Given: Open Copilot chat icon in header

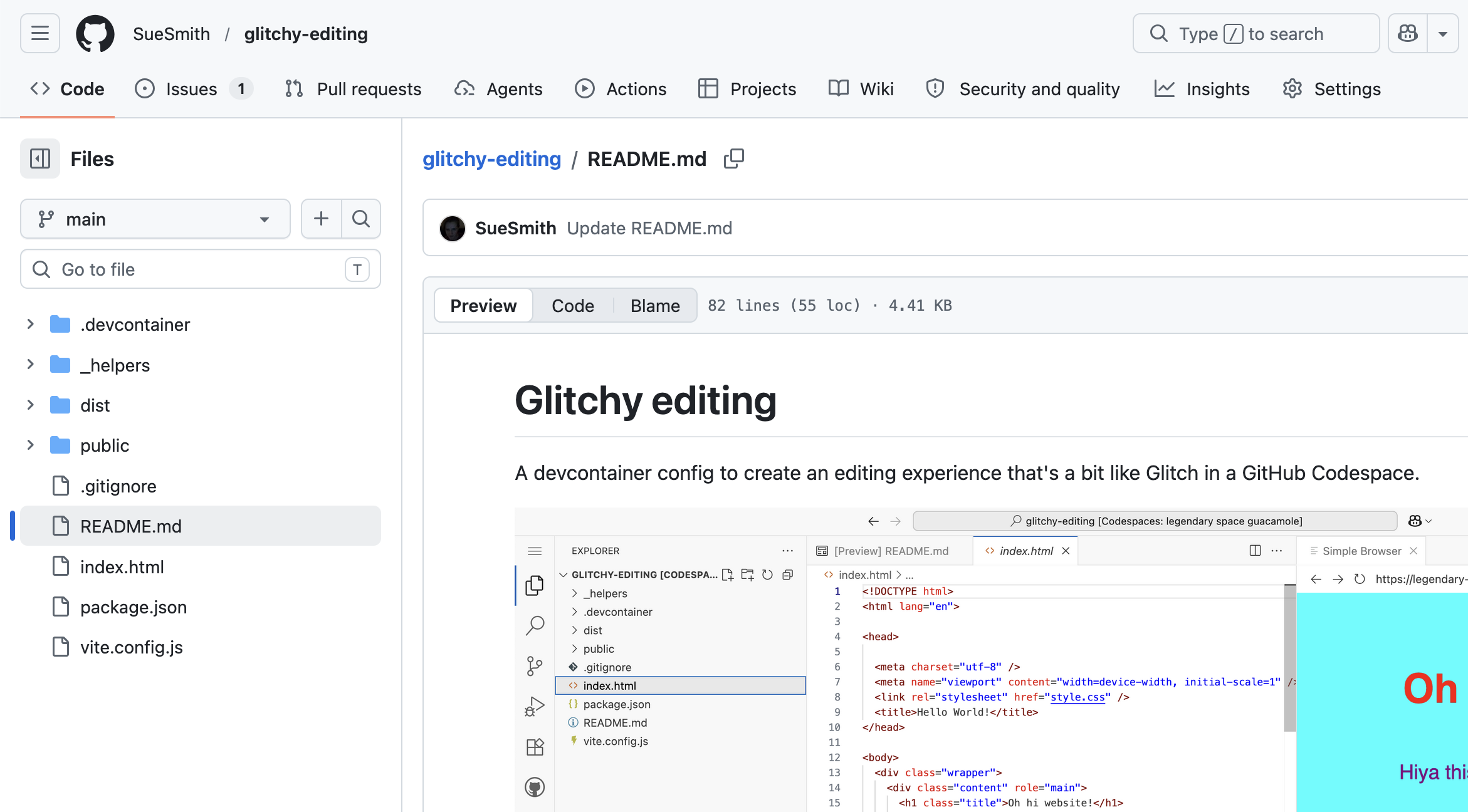Looking at the screenshot, I should click(1408, 33).
